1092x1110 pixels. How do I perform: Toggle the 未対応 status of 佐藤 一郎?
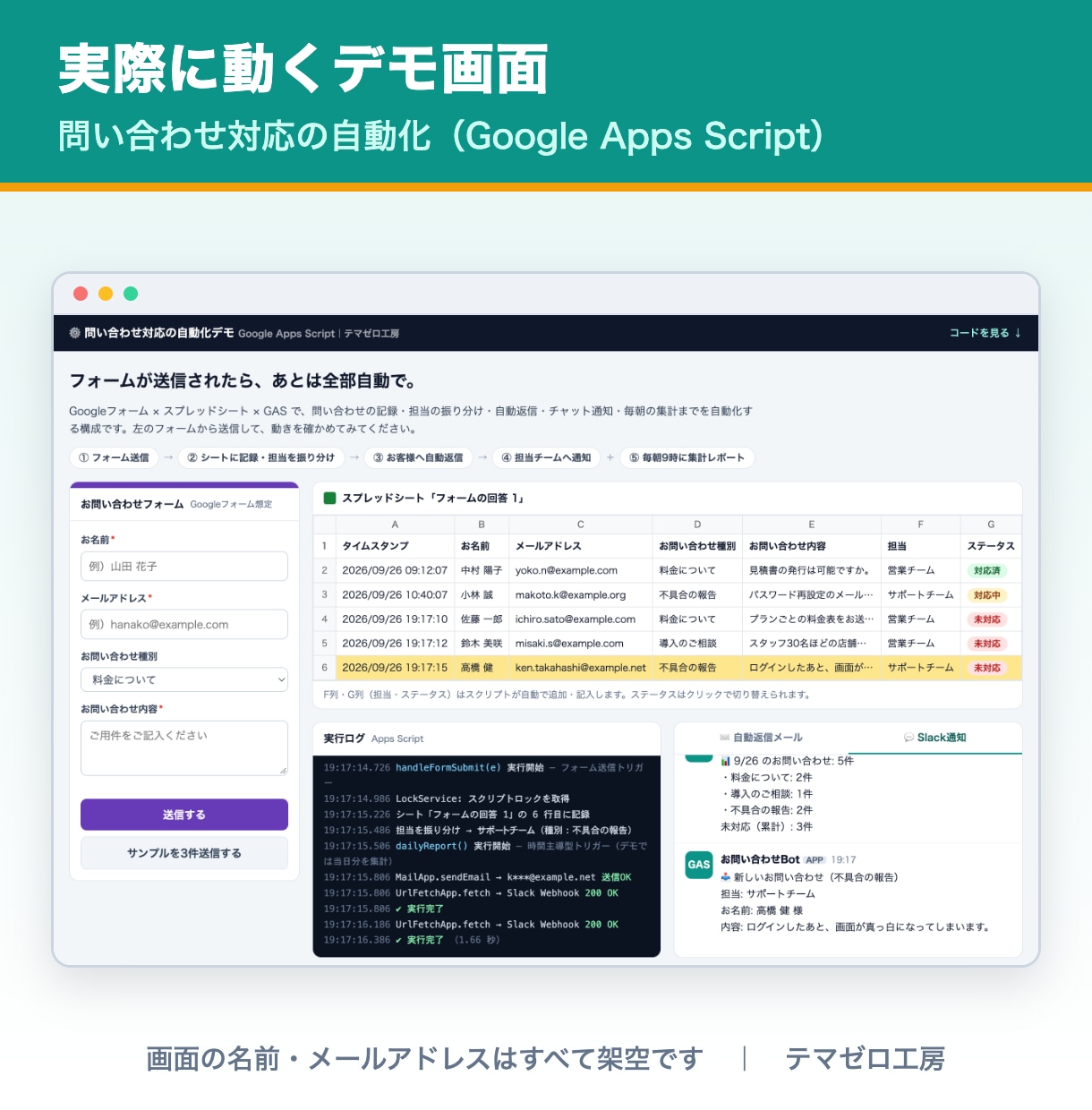coord(987,619)
